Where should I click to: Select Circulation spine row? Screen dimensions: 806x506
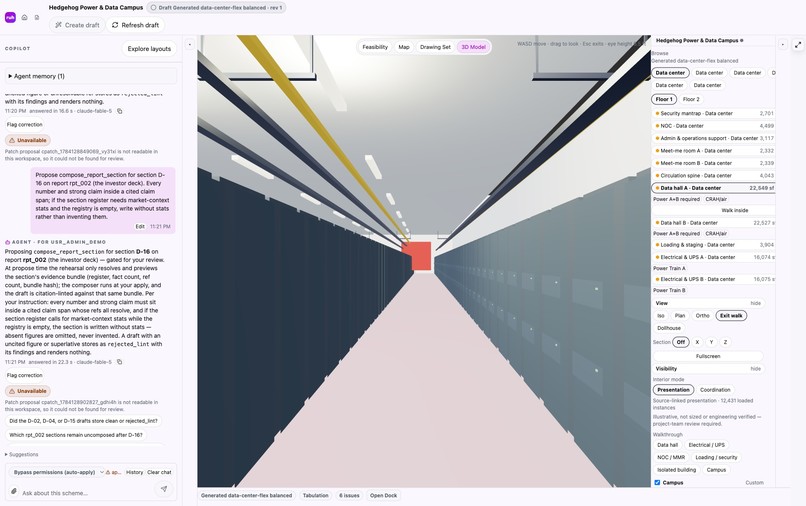point(713,175)
